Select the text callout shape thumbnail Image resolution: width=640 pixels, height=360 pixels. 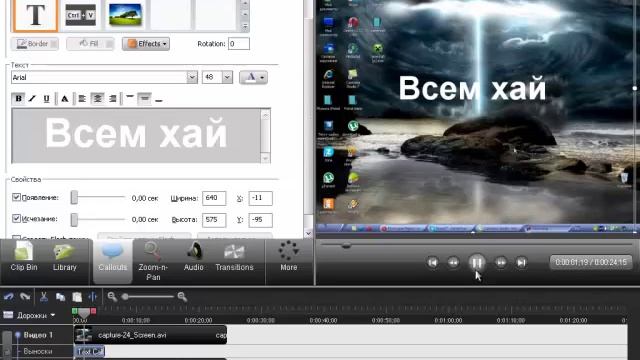[35, 15]
